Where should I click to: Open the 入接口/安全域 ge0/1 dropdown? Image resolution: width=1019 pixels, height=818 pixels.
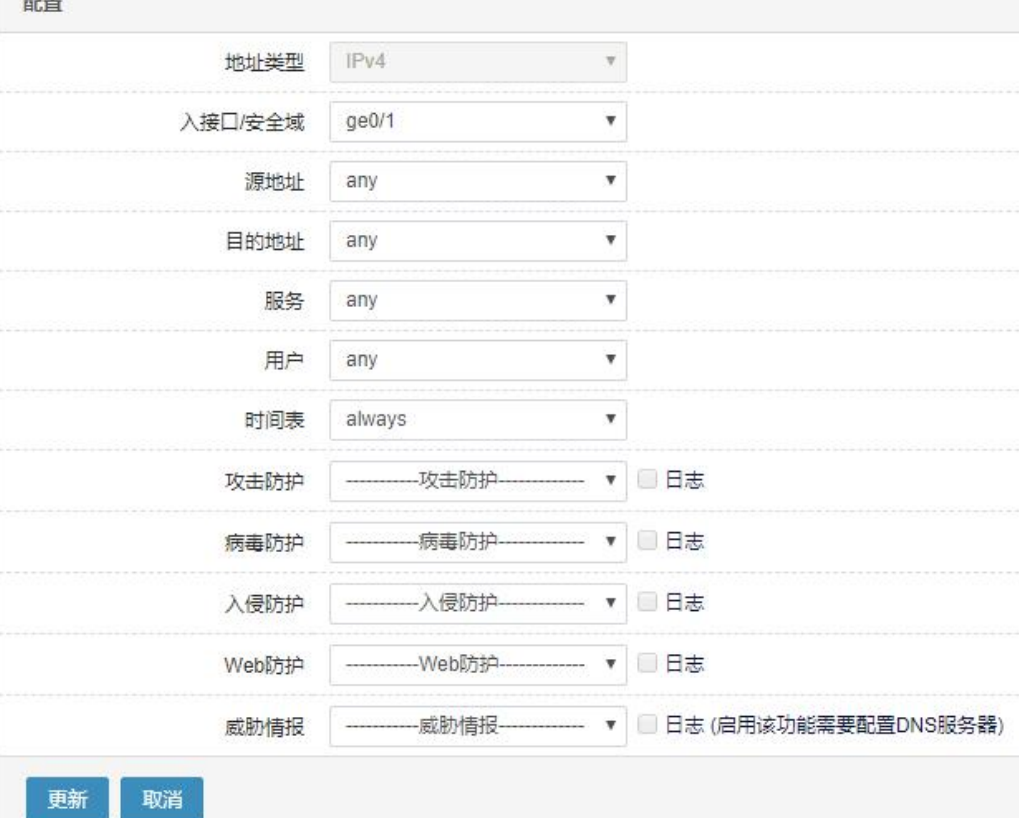[478, 121]
